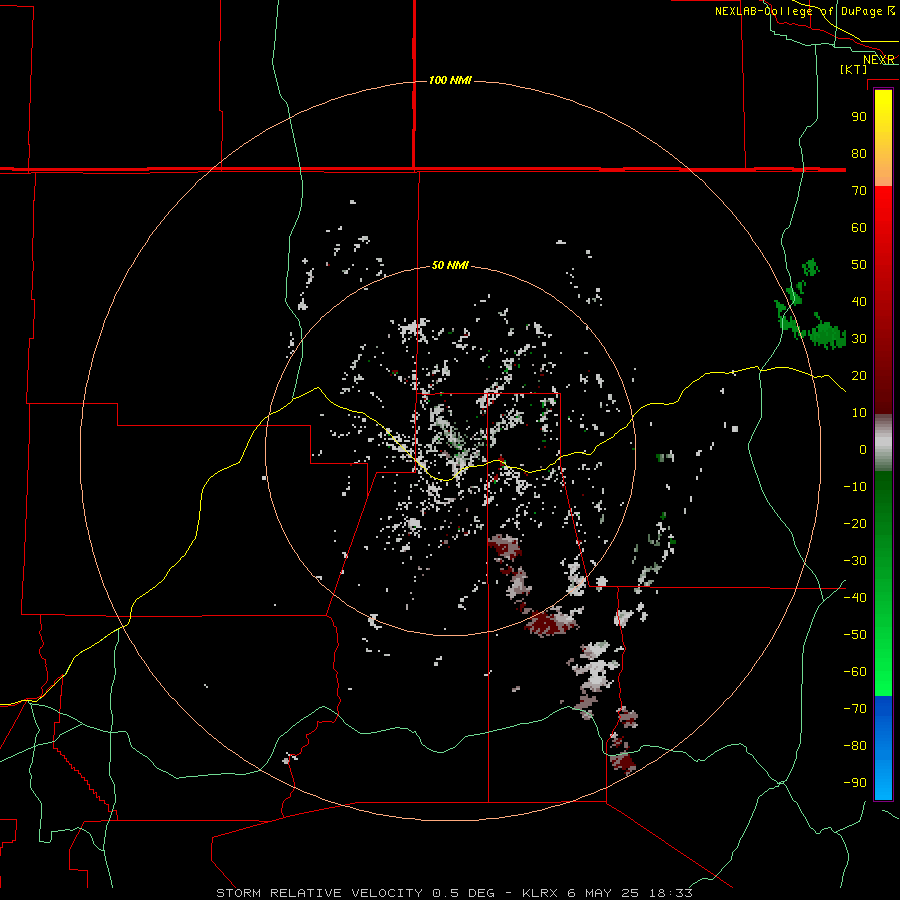Click the 60 value on the velocity scale
The image size is (900, 900).
click(x=859, y=227)
